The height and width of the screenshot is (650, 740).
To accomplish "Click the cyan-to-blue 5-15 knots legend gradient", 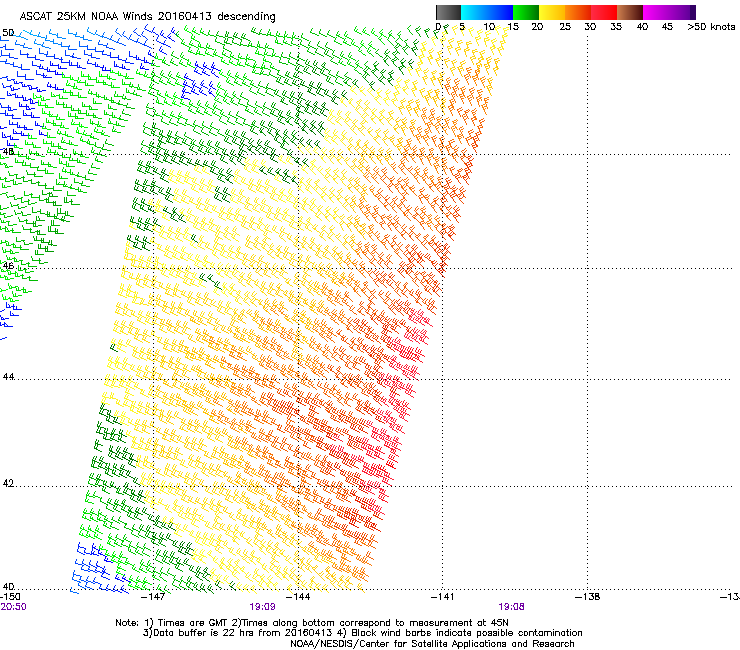I will [487, 12].
